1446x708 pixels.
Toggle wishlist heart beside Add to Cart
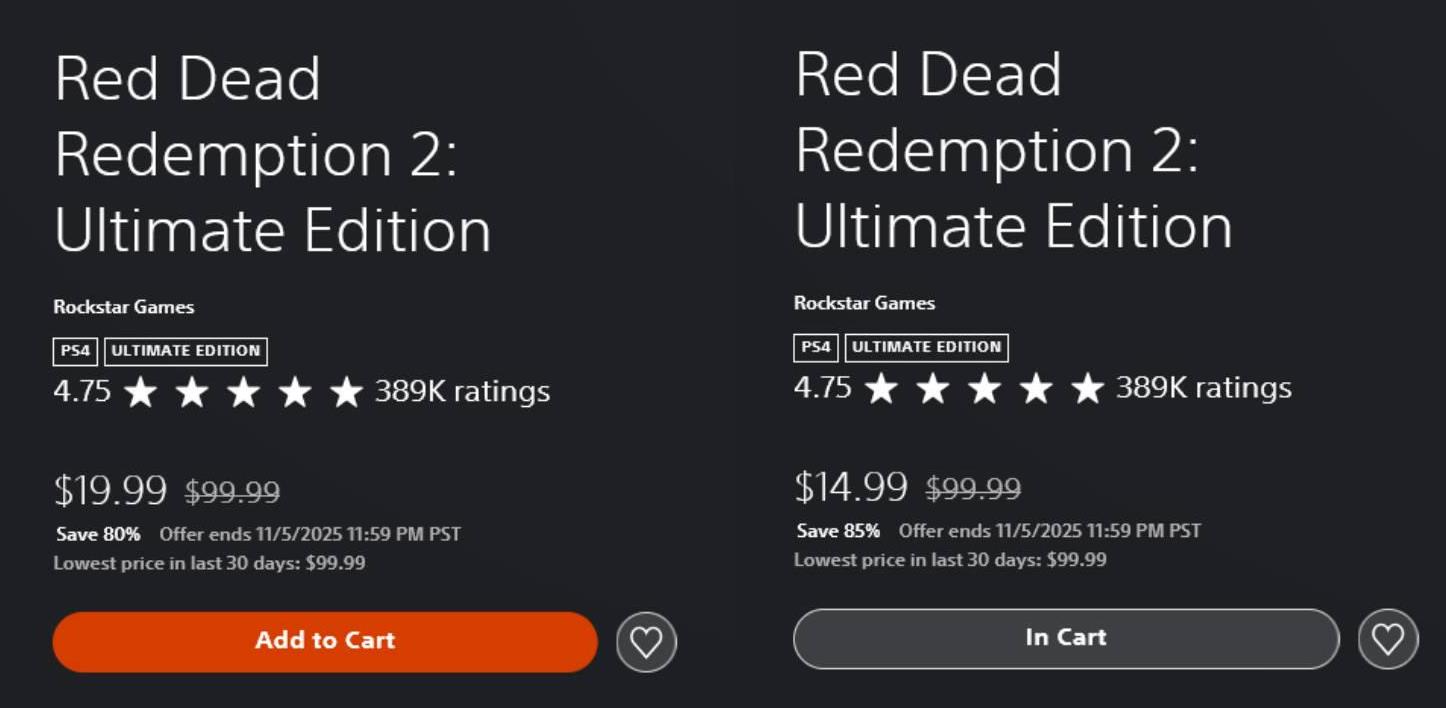(646, 642)
